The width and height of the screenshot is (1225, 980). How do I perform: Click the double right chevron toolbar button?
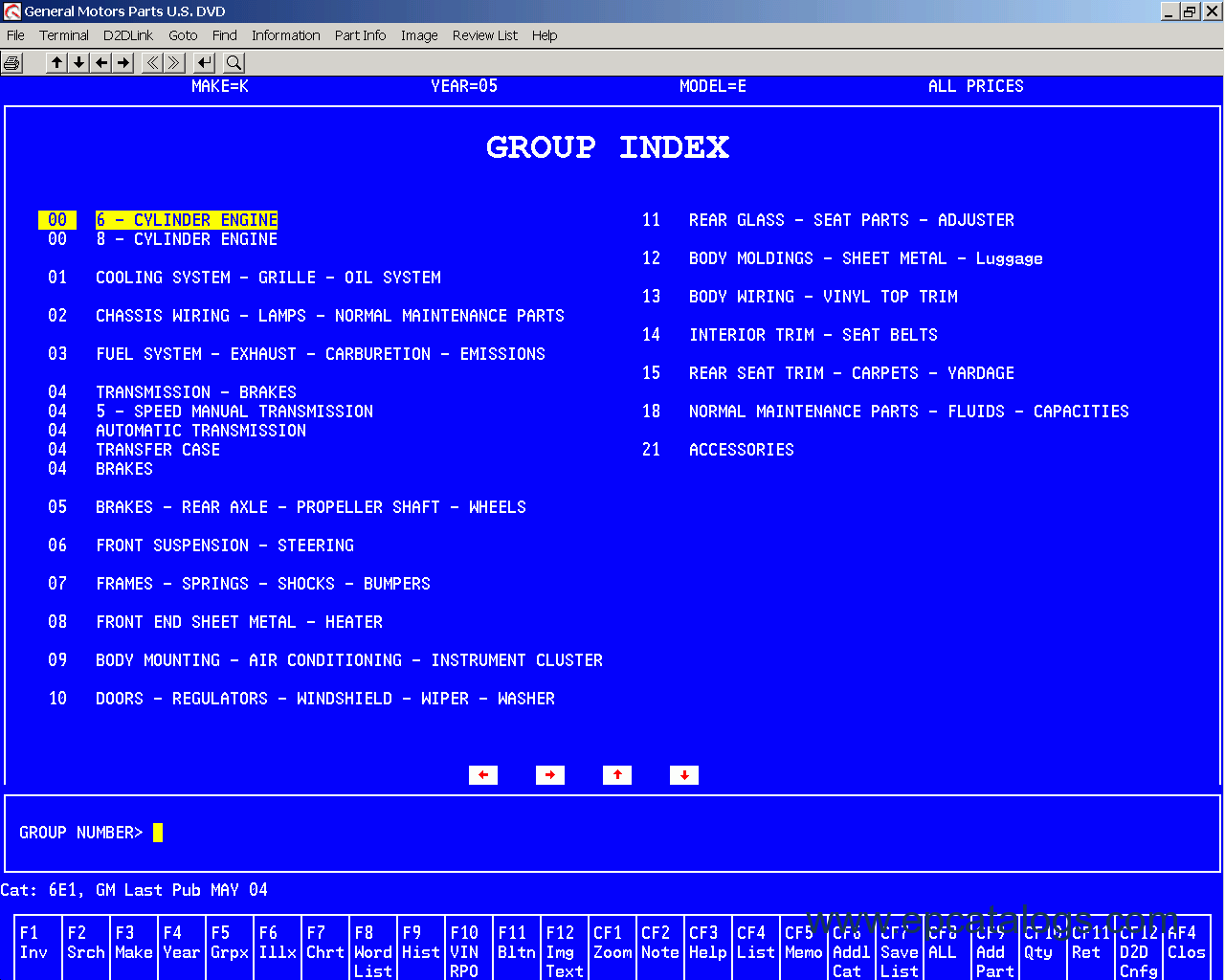[174, 63]
